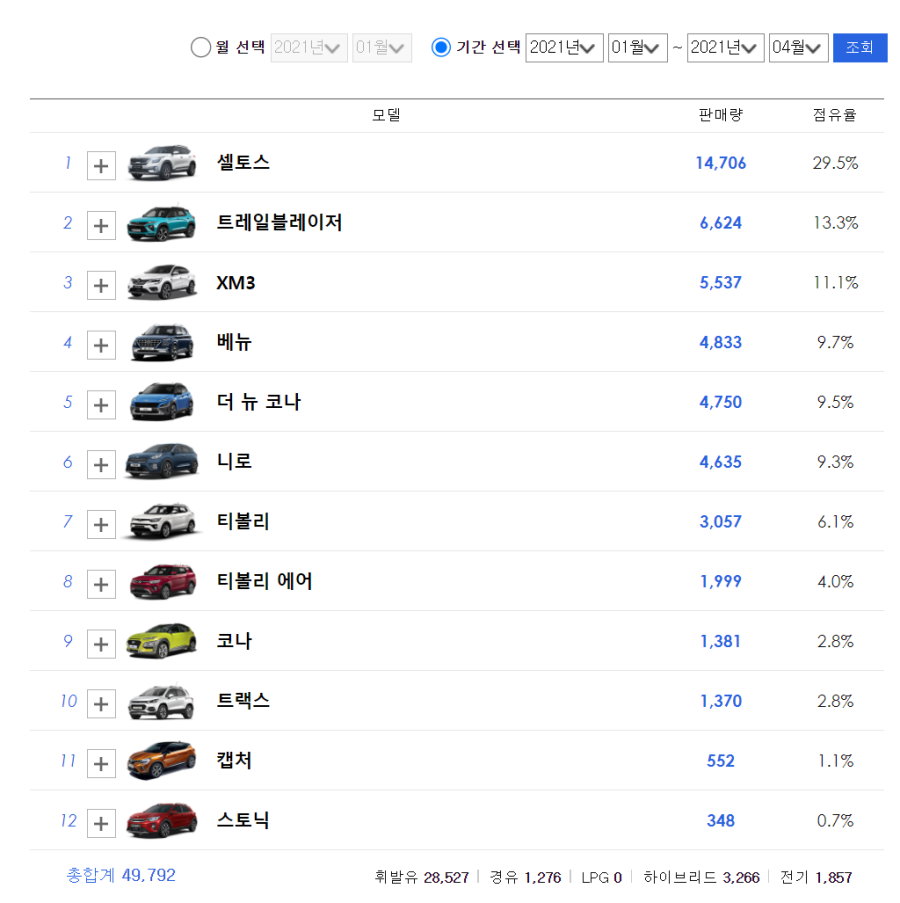The height and width of the screenshot is (903, 900).
Task: Click the teal 트레일블레이저 car thumbnail
Action: click(162, 222)
